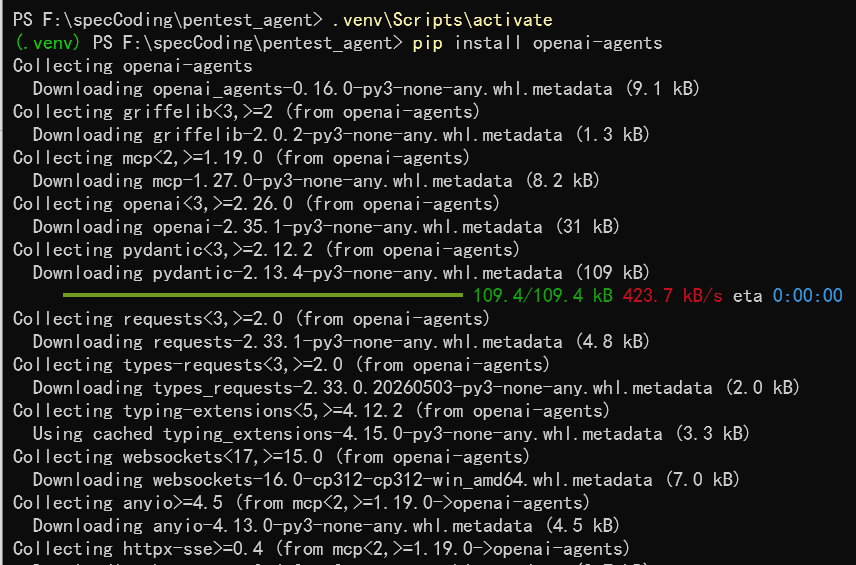Click the '0:00:00' eta value
This screenshot has height=565, width=856.
(x=807, y=296)
